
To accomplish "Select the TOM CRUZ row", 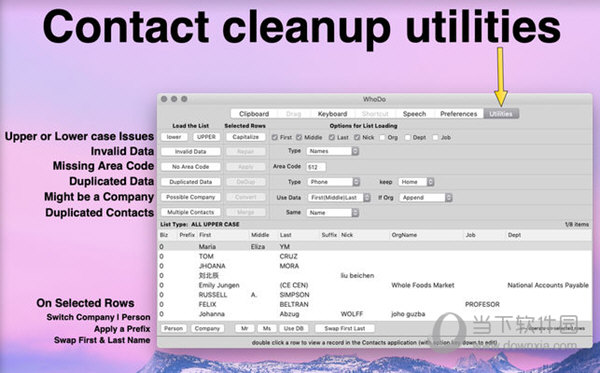I will (374, 256).
